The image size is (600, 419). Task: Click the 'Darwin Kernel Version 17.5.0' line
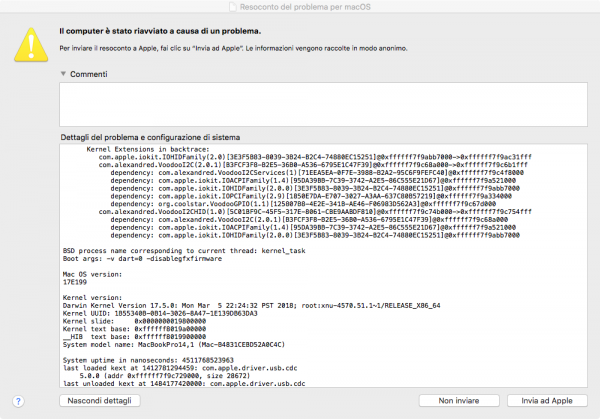[251, 305]
